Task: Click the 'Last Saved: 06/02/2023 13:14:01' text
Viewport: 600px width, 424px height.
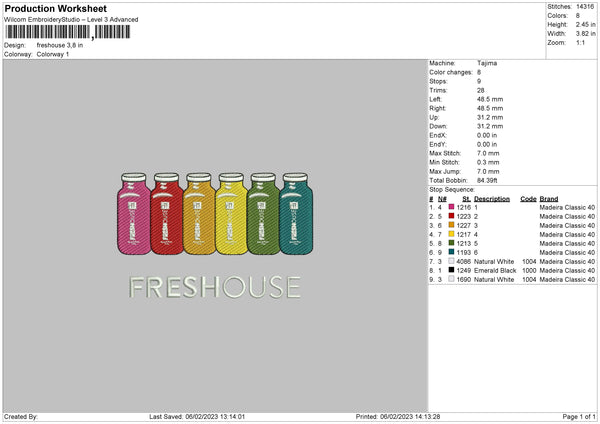Action: 197,416
